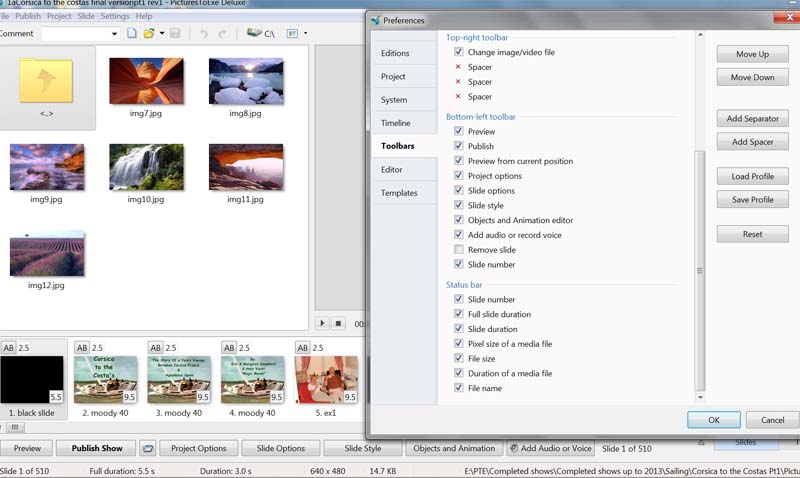Click the Undo arrow icon

point(204,34)
